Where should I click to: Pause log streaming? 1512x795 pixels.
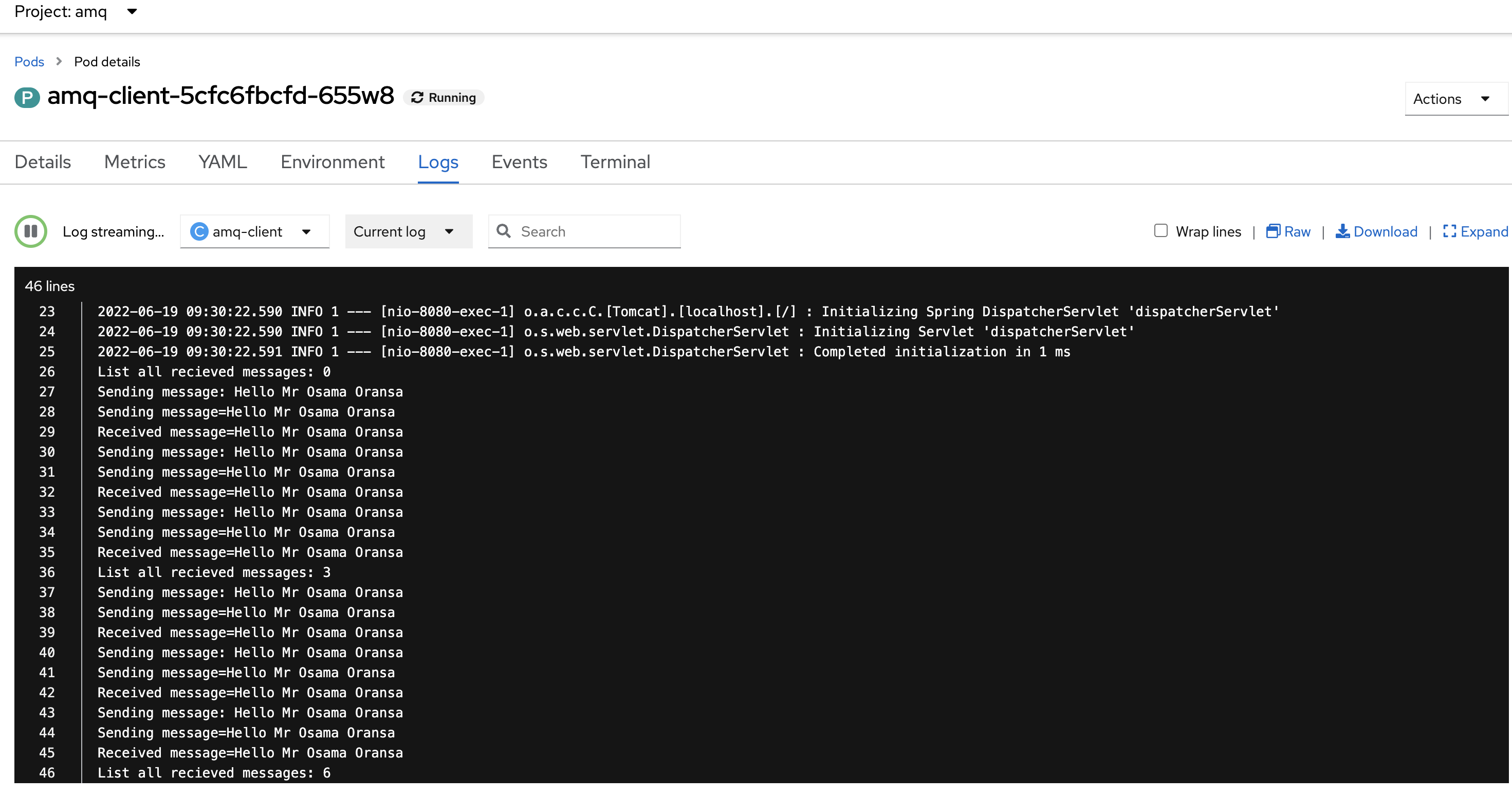[30, 231]
